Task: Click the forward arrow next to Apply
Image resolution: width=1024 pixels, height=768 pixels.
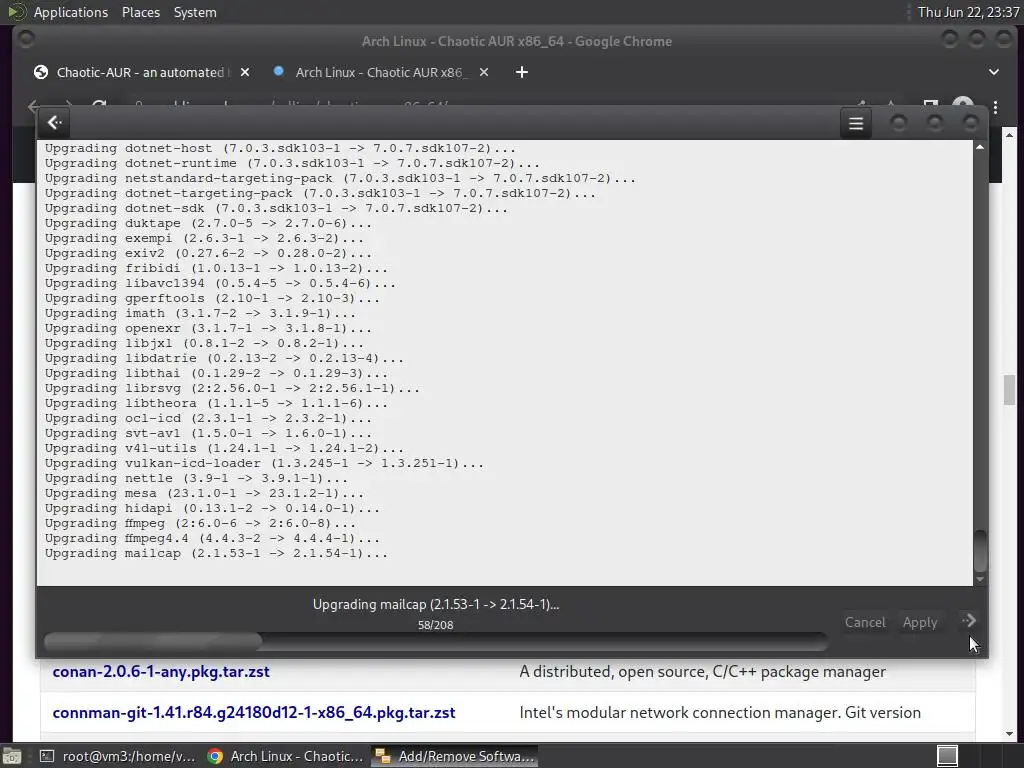Action: [x=969, y=621]
